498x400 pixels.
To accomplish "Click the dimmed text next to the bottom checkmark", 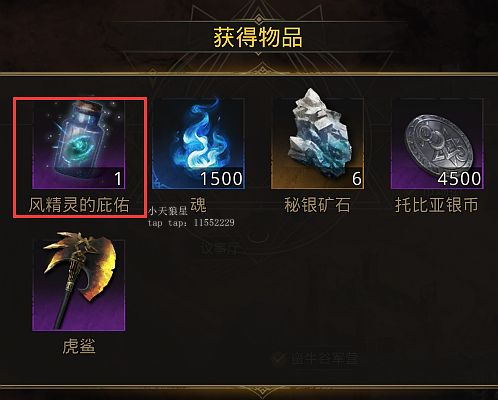I will click(x=325, y=359).
